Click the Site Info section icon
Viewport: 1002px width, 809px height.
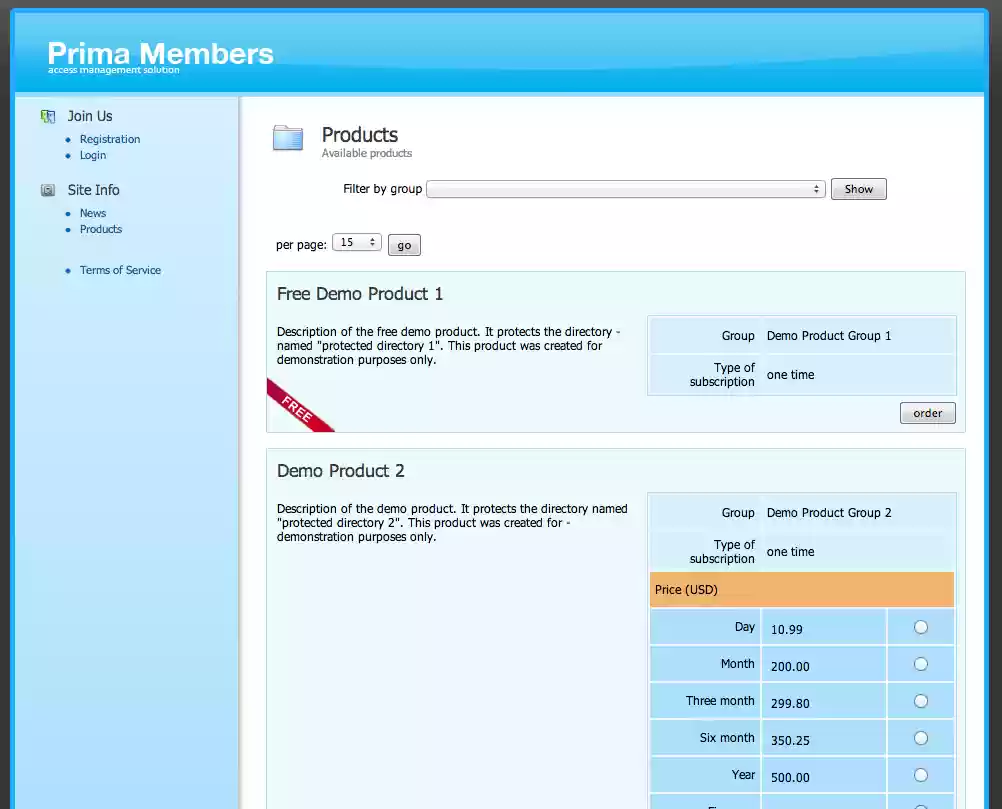[x=47, y=189]
